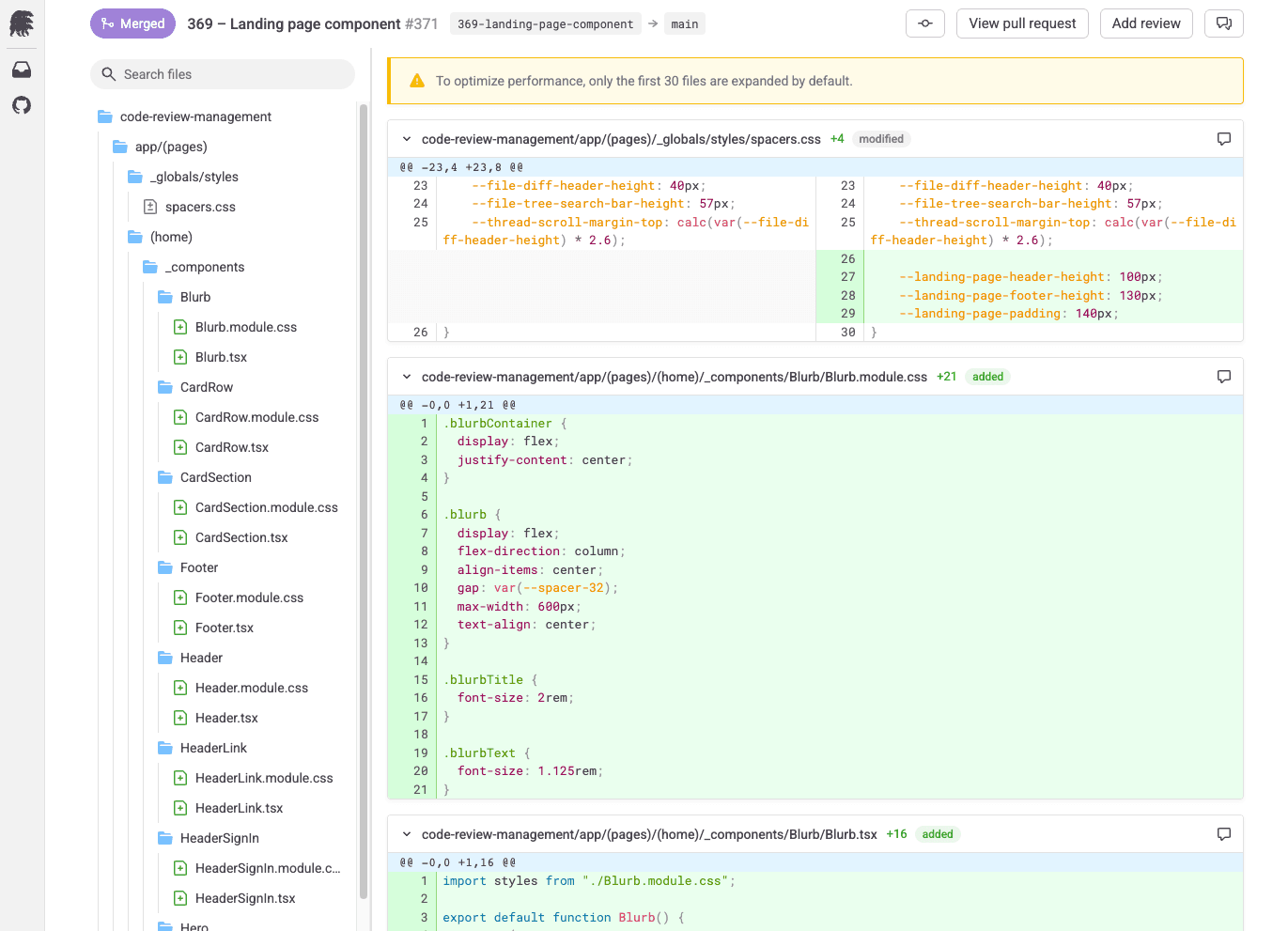This screenshot has height=931, width=1288.
Task: Click the commit selector icon button
Action: point(925,23)
